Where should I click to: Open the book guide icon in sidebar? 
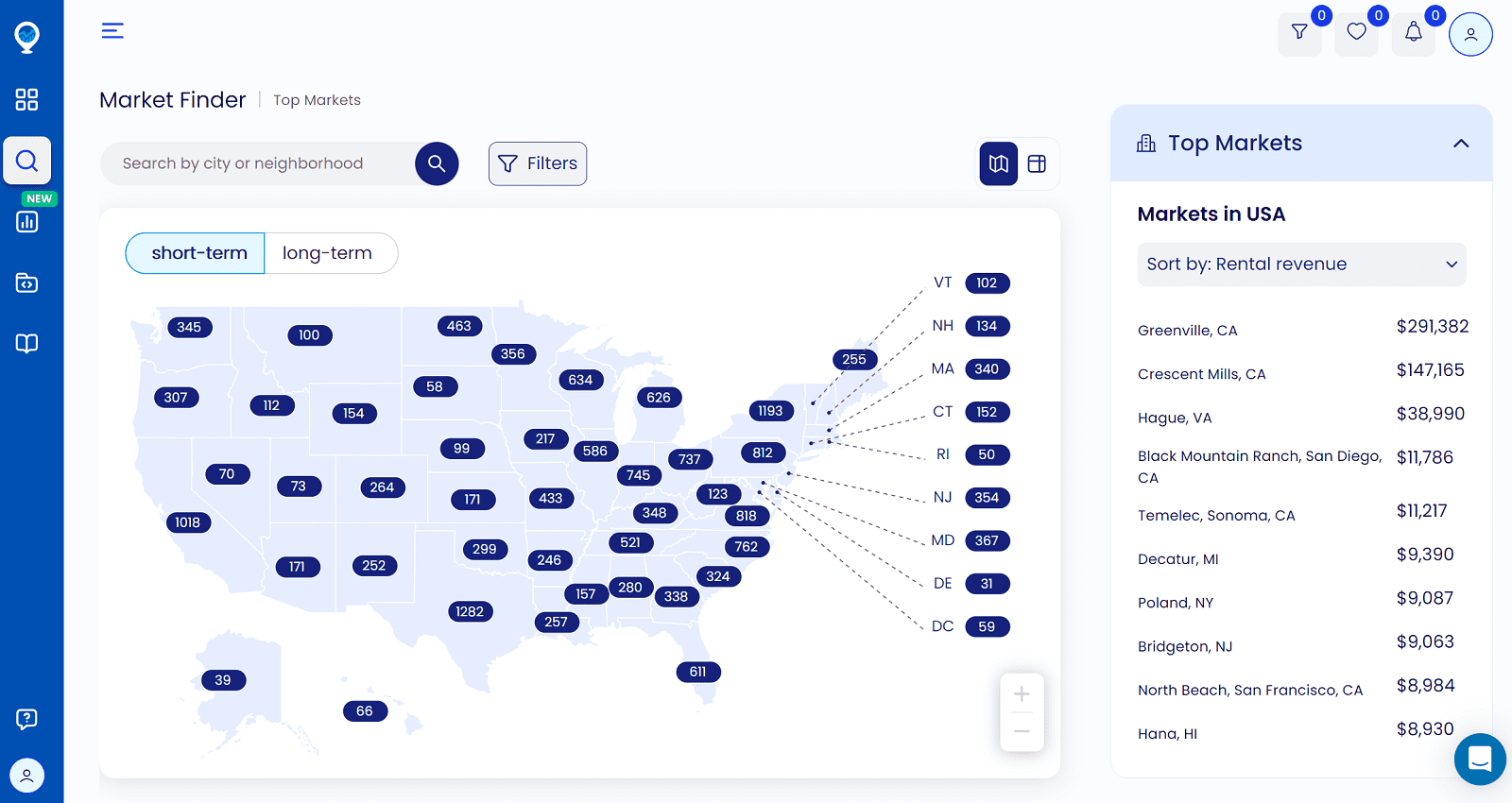[x=26, y=343]
